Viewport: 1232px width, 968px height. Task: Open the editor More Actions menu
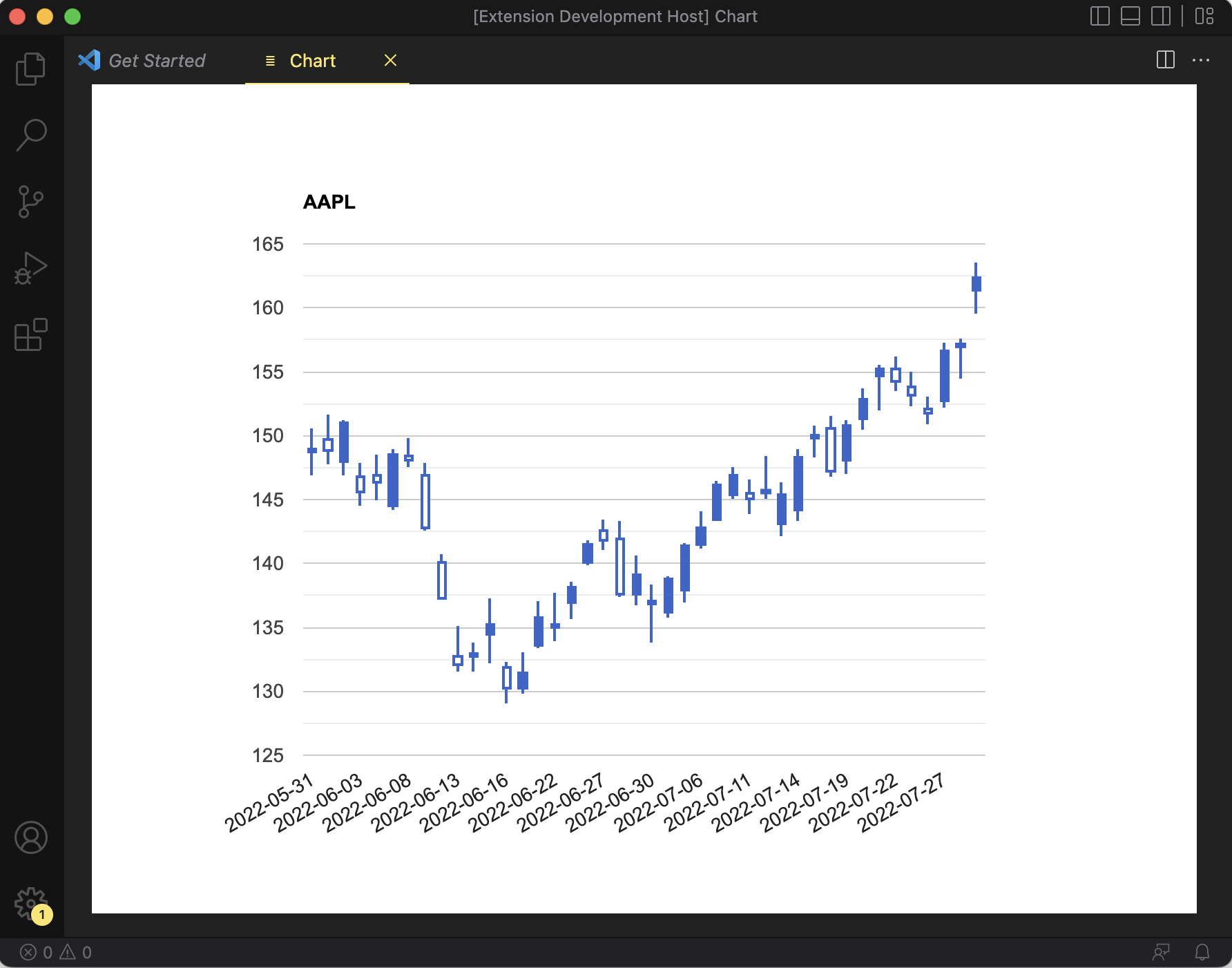click(1201, 60)
